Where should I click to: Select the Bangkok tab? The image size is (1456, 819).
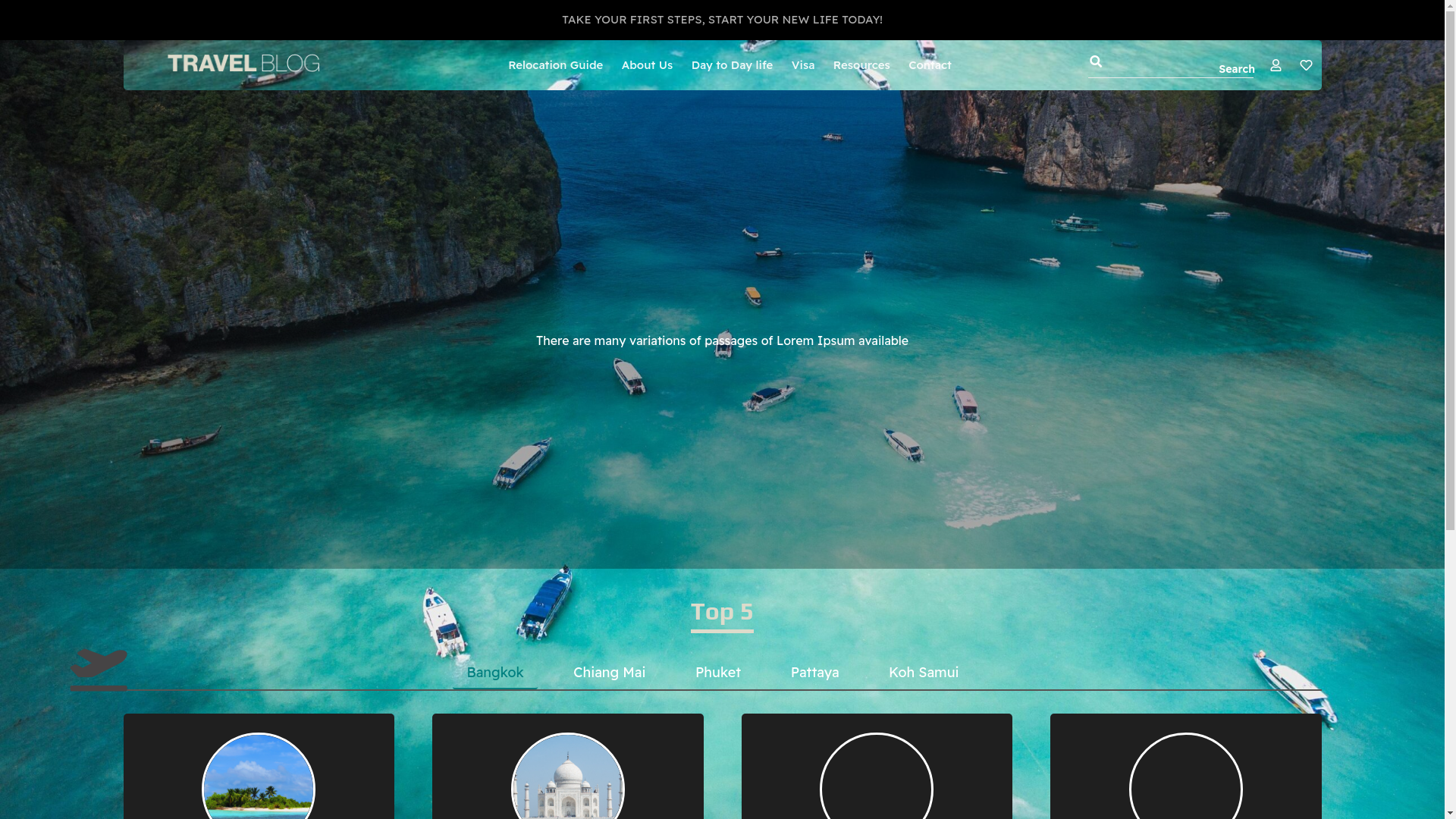pyautogui.click(x=495, y=673)
